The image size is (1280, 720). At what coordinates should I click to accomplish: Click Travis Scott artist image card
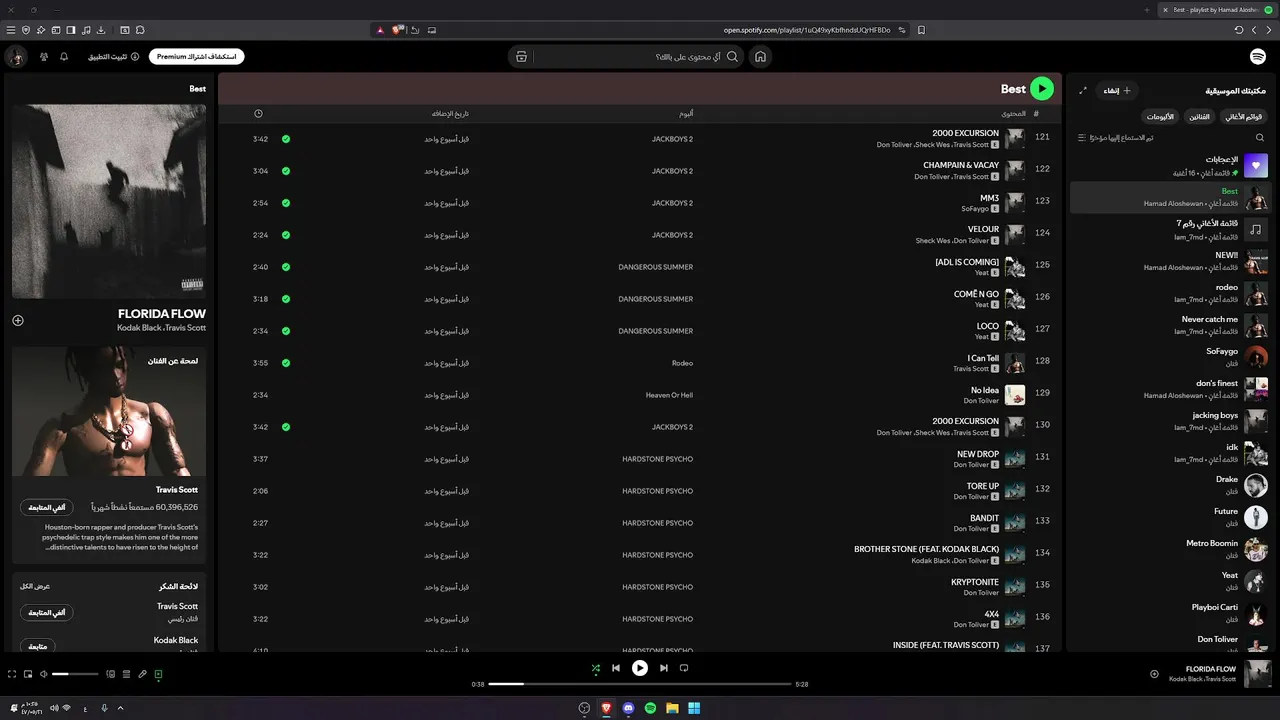[x=109, y=411]
